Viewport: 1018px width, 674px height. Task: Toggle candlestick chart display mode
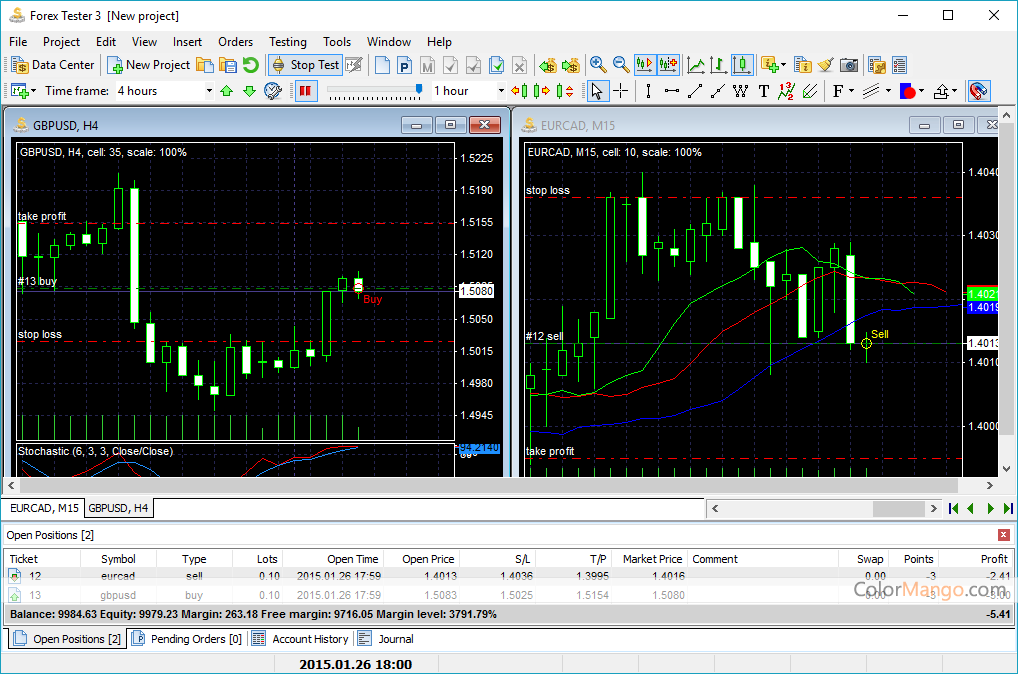(x=742, y=65)
